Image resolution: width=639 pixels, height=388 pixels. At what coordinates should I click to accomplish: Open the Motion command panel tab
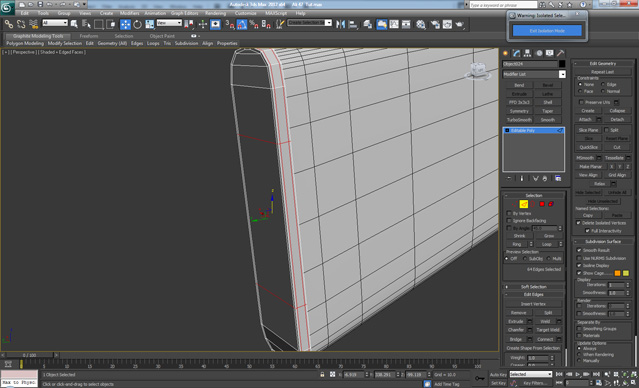pyautogui.click(x=539, y=53)
